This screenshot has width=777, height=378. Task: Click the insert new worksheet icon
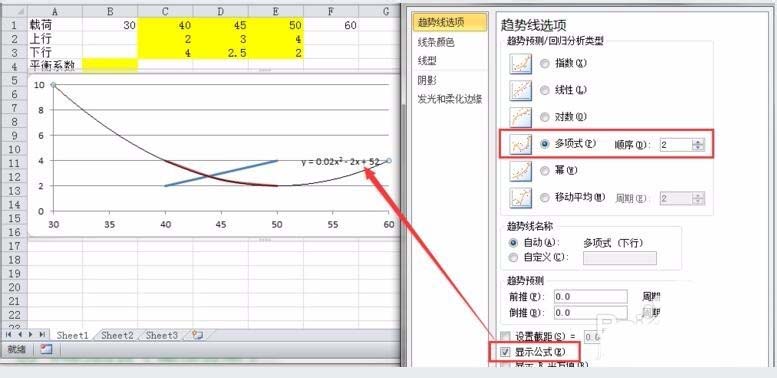pos(197,335)
